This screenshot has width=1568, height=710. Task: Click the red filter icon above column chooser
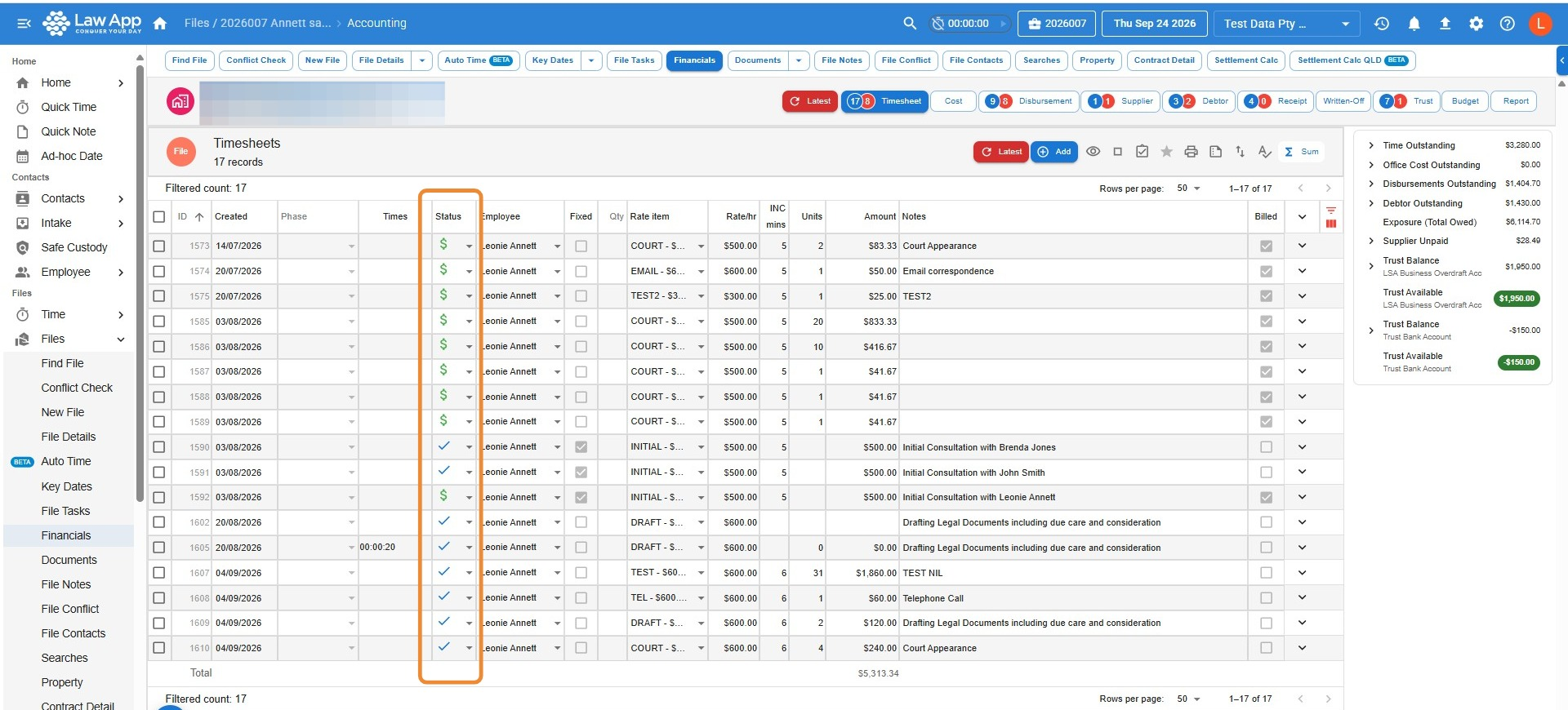point(1331,211)
